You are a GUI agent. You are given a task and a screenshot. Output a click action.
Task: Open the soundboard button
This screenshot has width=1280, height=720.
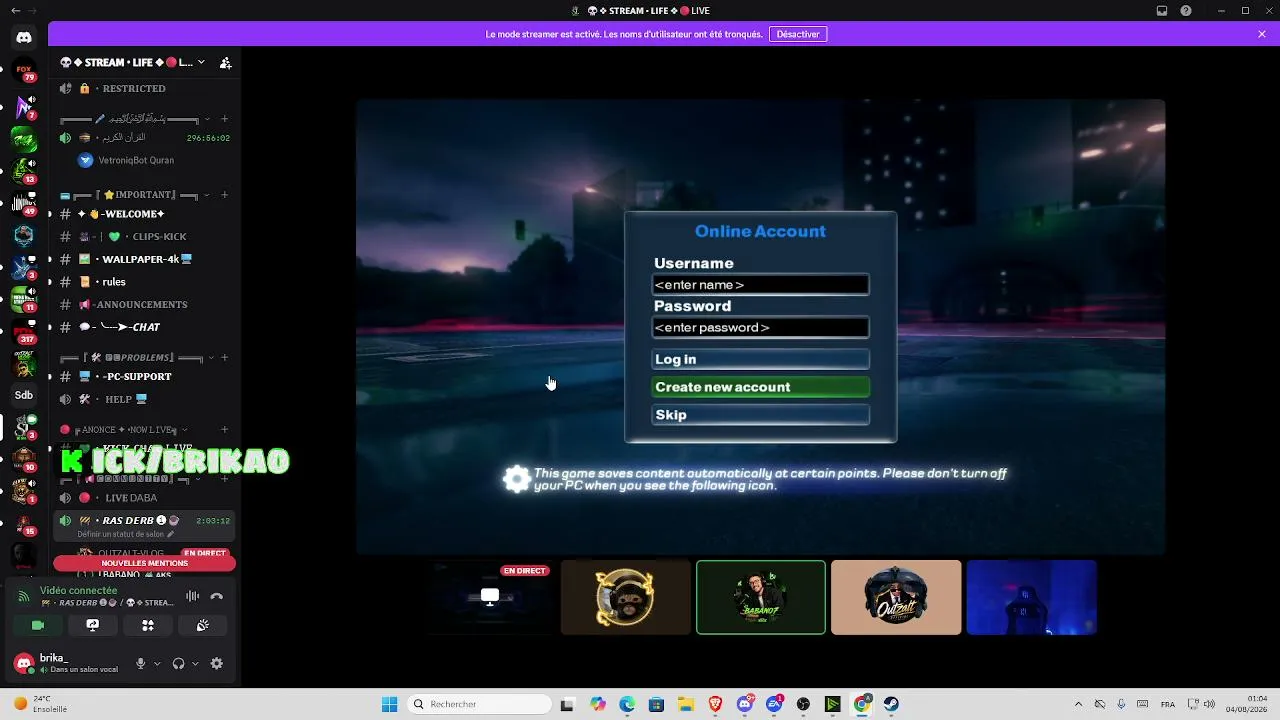tap(203, 625)
